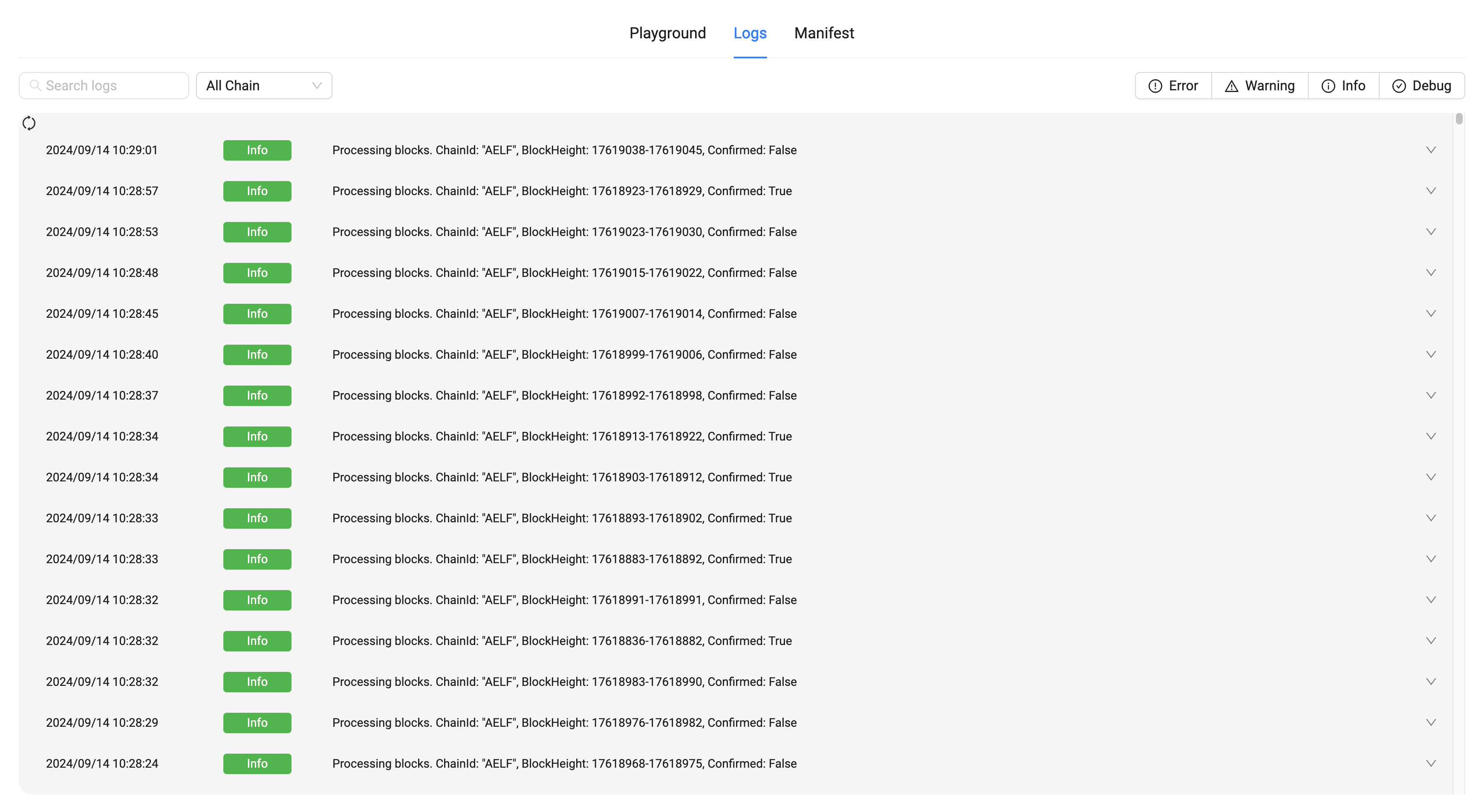Click the log list scrollbar thumb
The image size is (1484, 812).
click(1459, 119)
